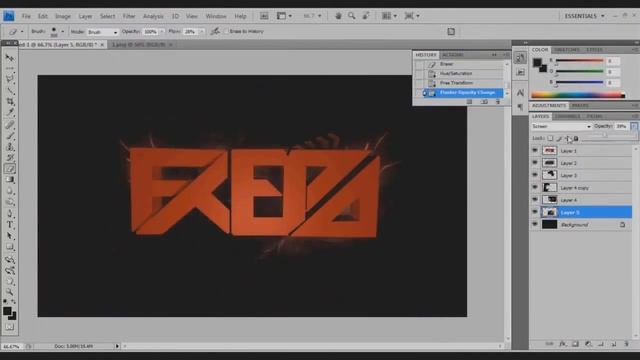Open the Essentials workspace dropdown
Image resolution: width=640 pixels, height=360 pixels.
click(x=584, y=16)
